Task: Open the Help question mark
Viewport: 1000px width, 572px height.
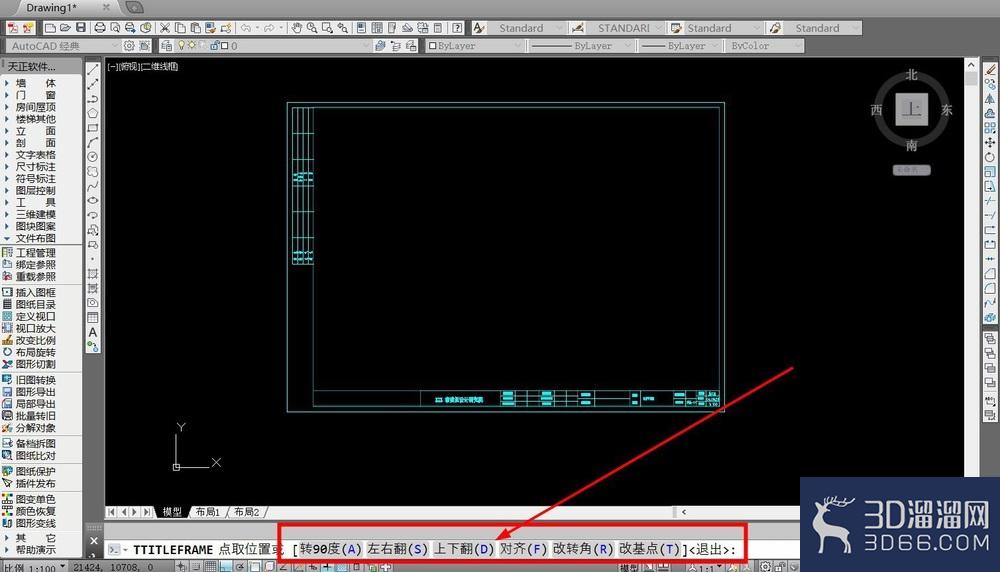Action: coord(457,28)
